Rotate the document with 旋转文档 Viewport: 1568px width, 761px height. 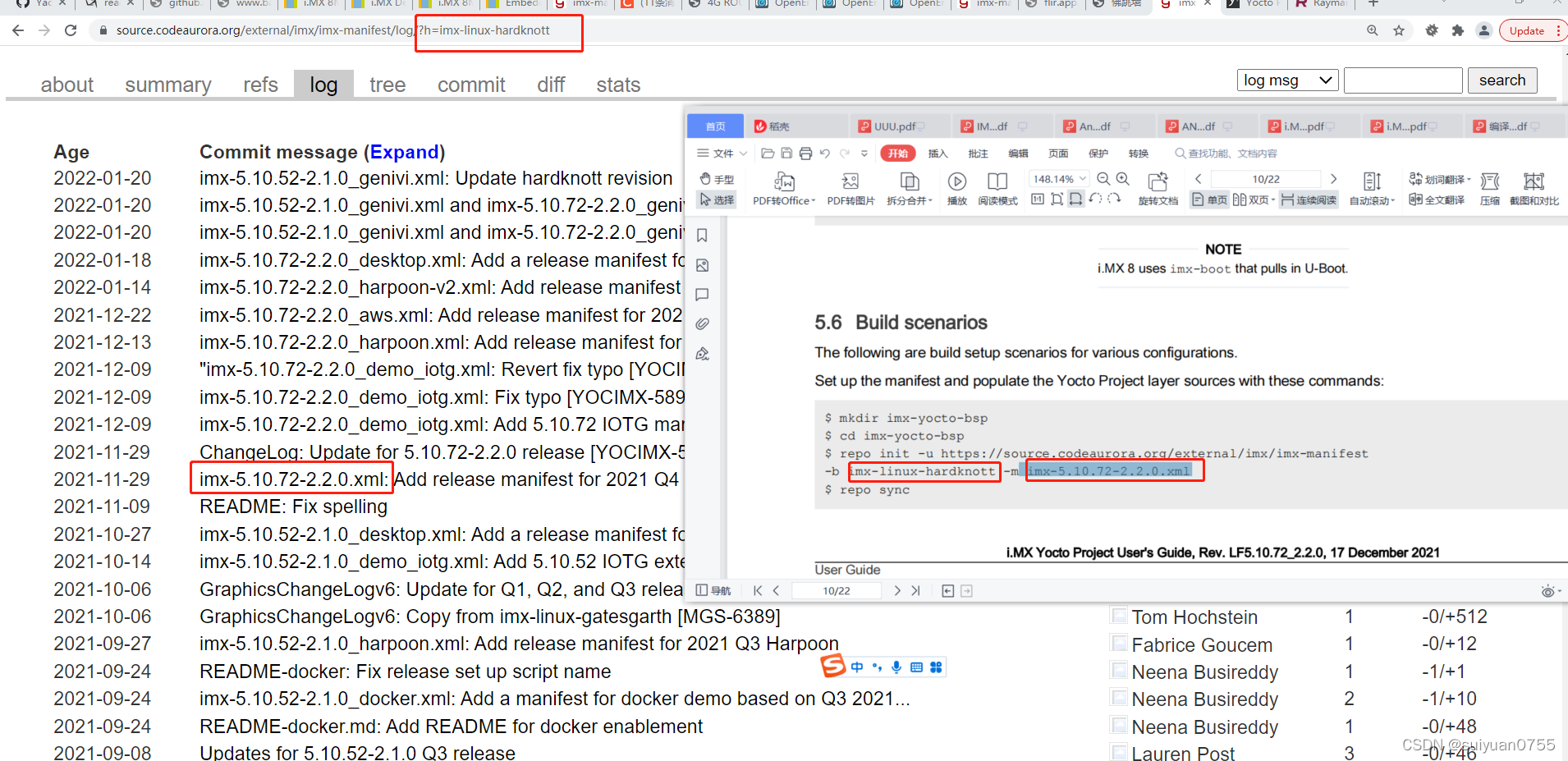point(1158,189)
